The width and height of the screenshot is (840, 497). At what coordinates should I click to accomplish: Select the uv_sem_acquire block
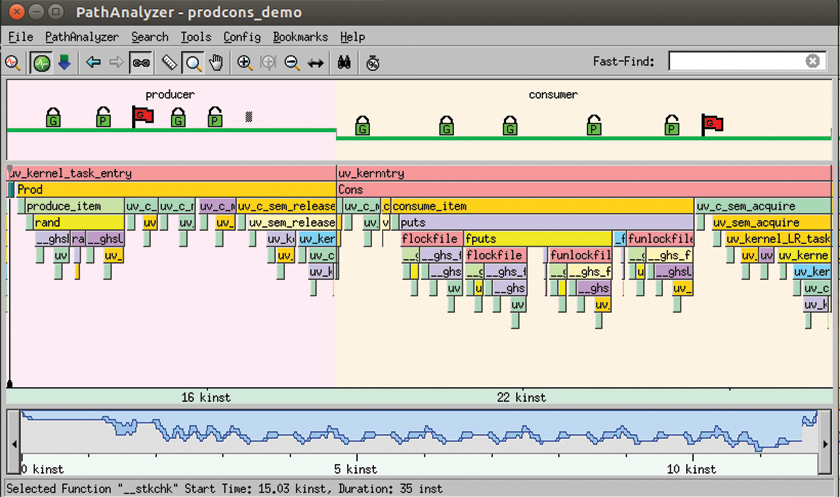(771, 222)
